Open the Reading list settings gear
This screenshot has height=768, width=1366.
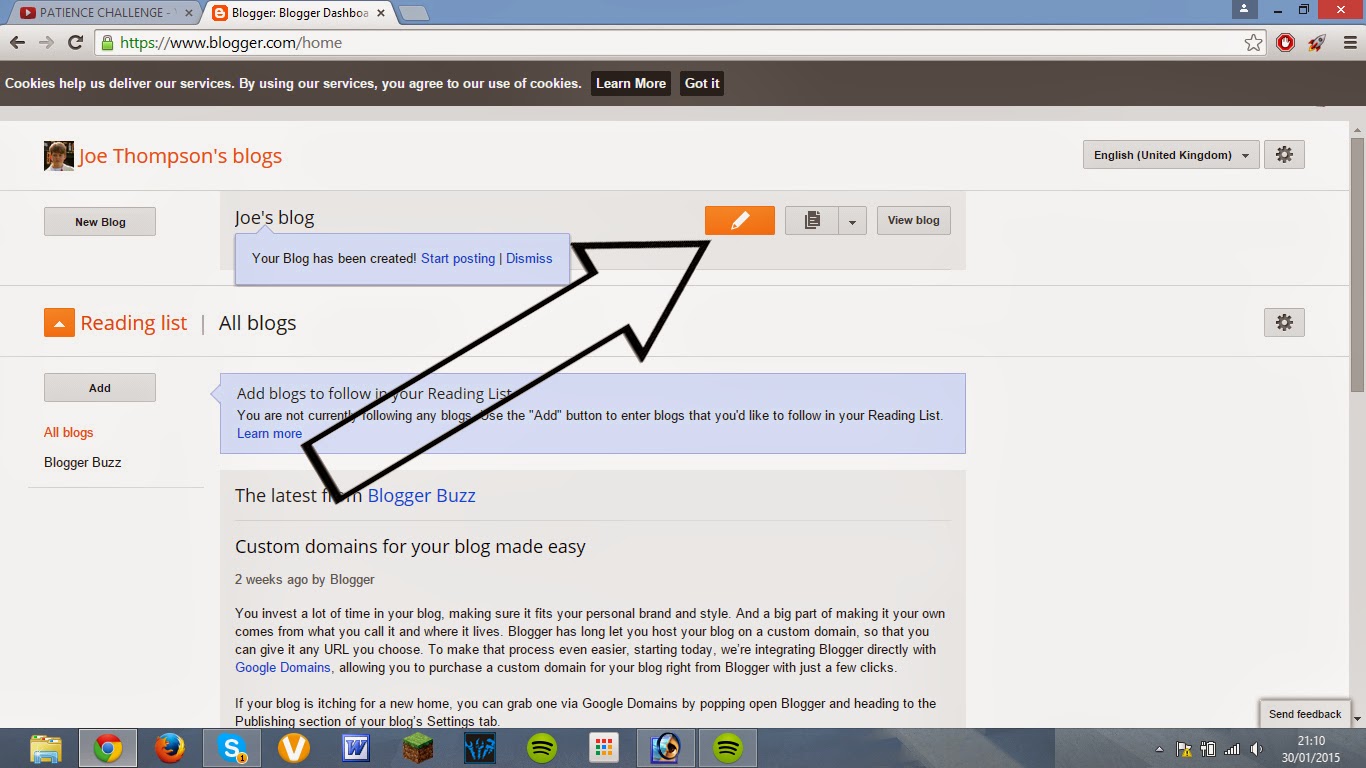point(1284,323)
